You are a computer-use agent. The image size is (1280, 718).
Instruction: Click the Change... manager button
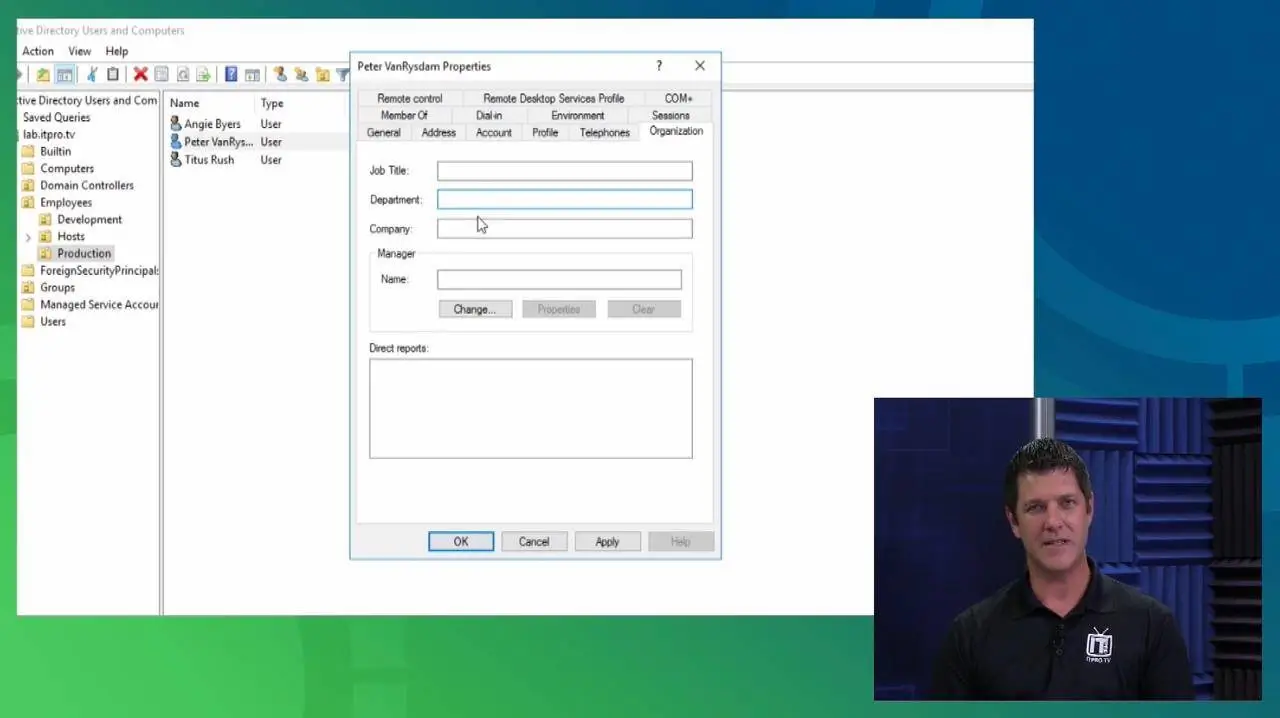point(475,309)
